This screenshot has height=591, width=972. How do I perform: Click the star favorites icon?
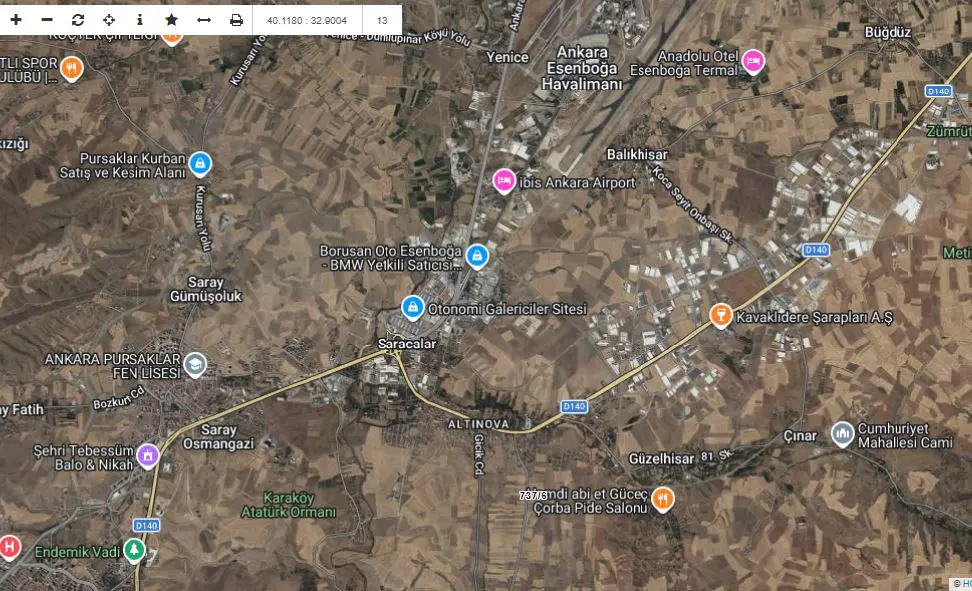tap(172, 20)
